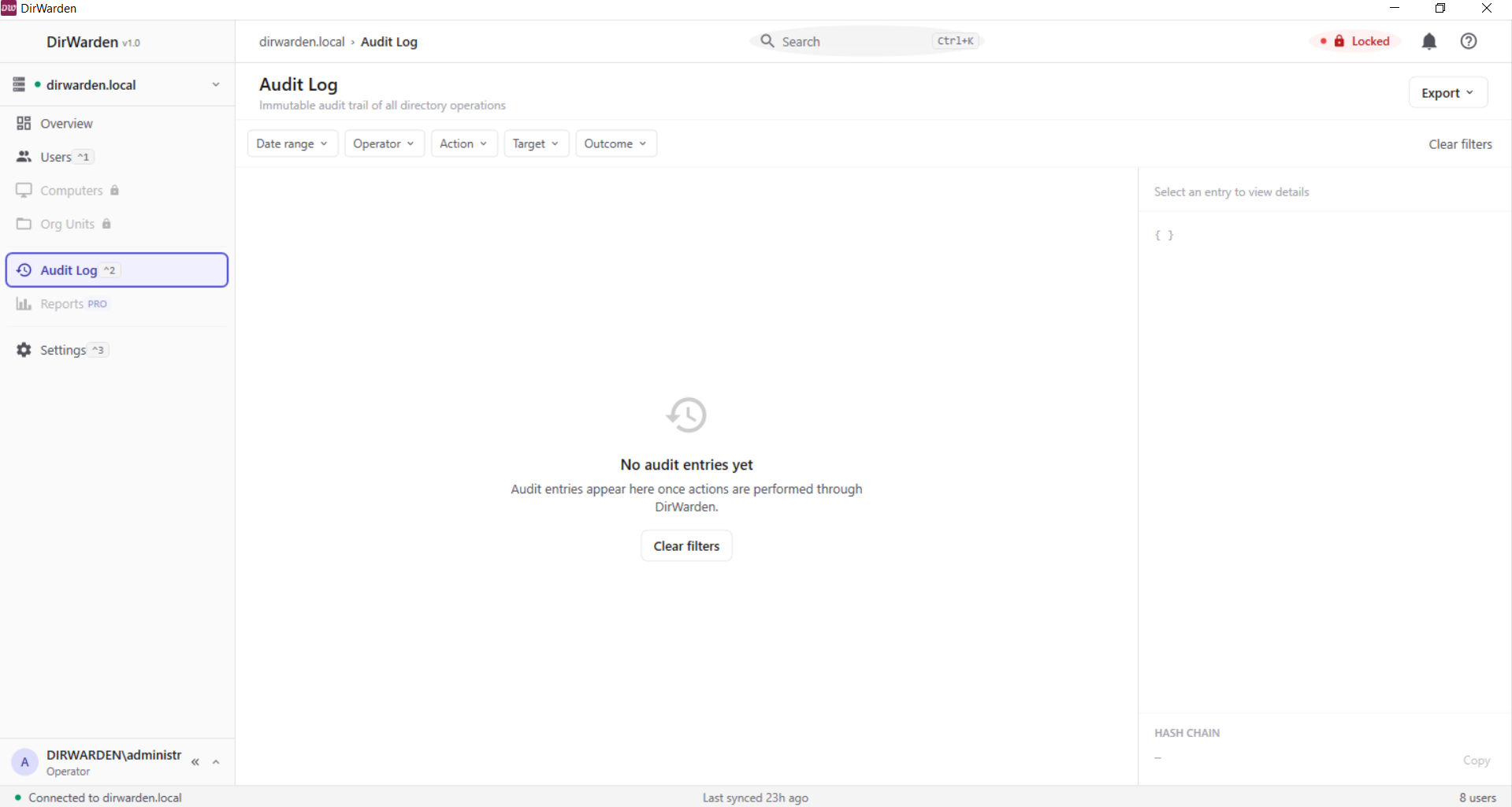The height and width of the screenshot is (807, 1512).
Task: Close the DirWarden window
Action: [1487, 8]
